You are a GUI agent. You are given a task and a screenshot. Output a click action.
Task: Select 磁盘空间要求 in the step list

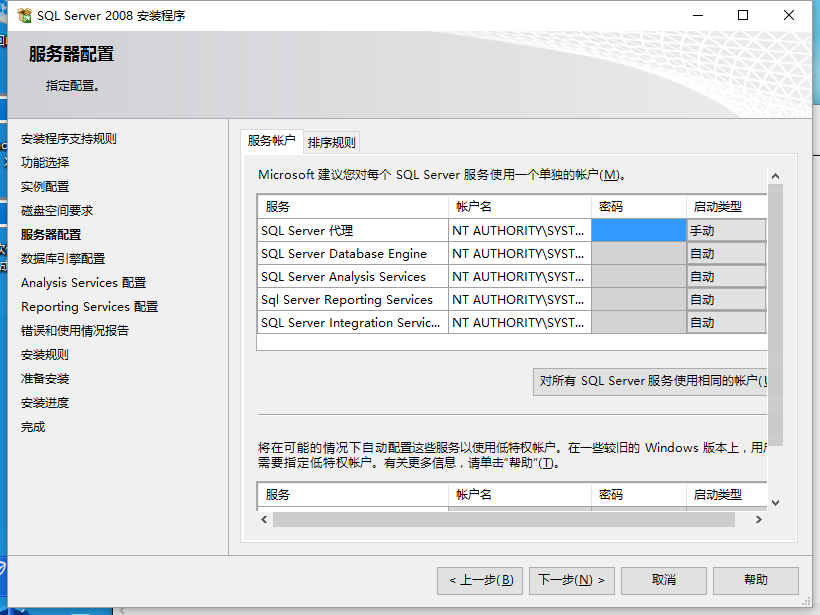click(57, 211)
